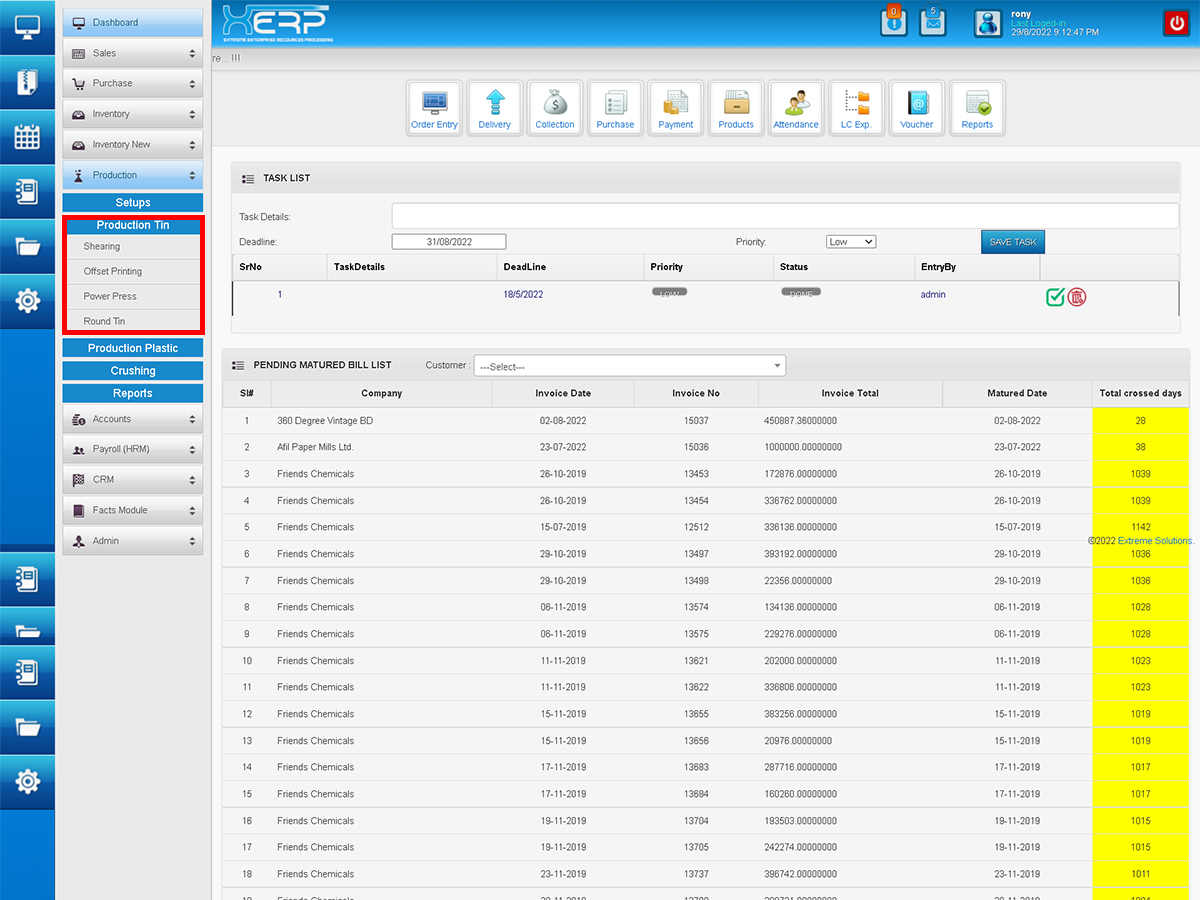
Task: Open the Round Tin menu item
Action: point(105,321)
